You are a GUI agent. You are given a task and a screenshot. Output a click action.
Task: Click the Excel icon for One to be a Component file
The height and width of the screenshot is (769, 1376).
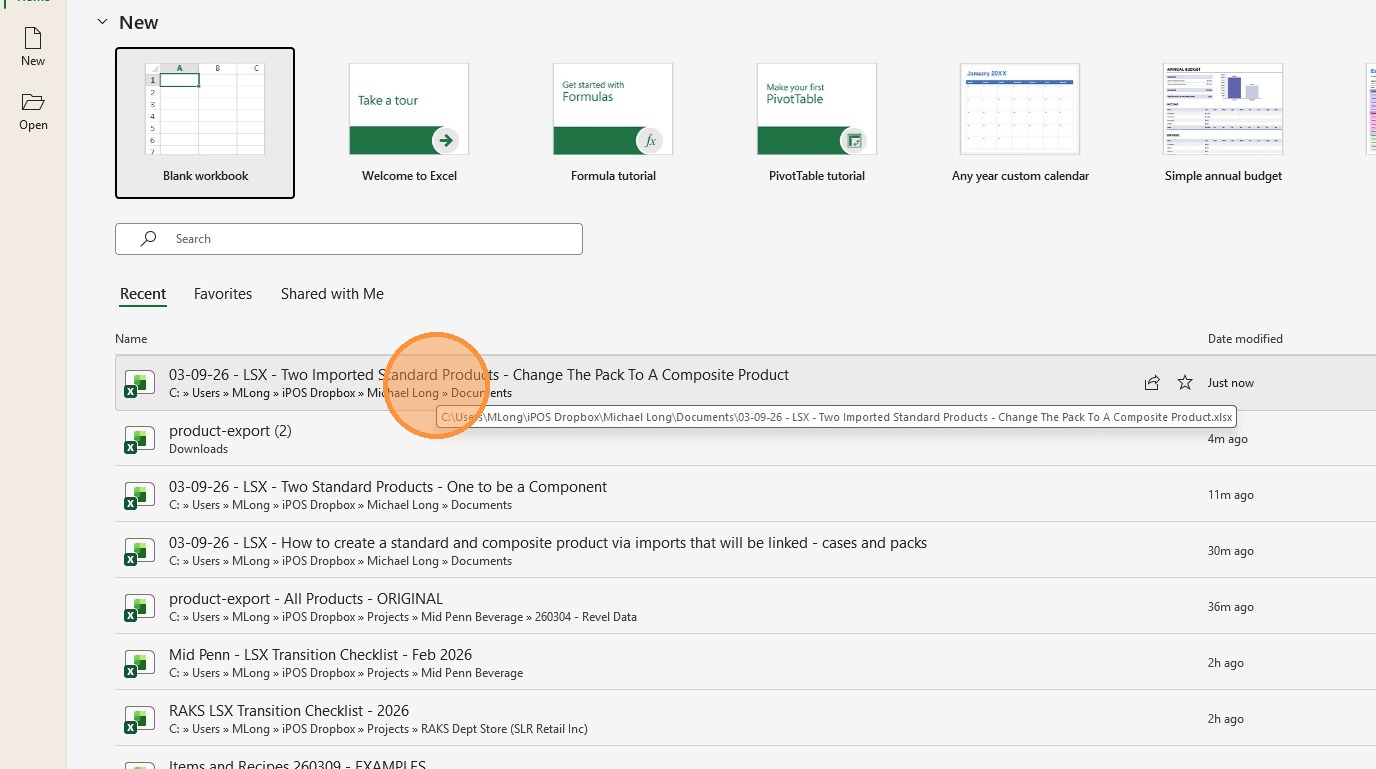click(139, 496)
